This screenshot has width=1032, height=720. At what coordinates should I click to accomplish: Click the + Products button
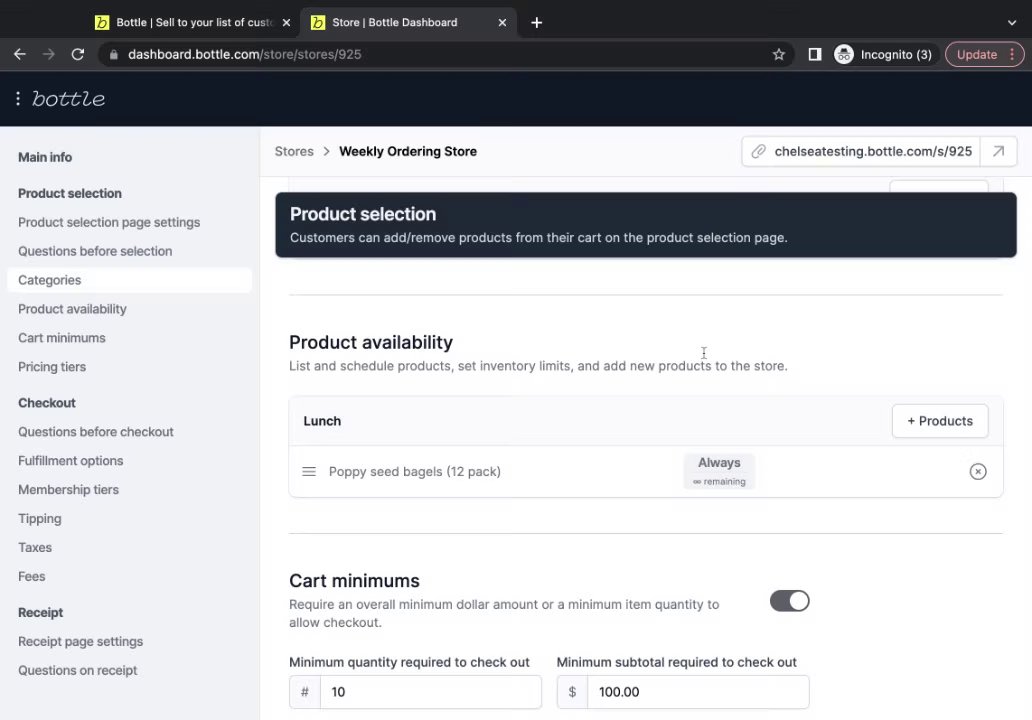pos(939,421)
